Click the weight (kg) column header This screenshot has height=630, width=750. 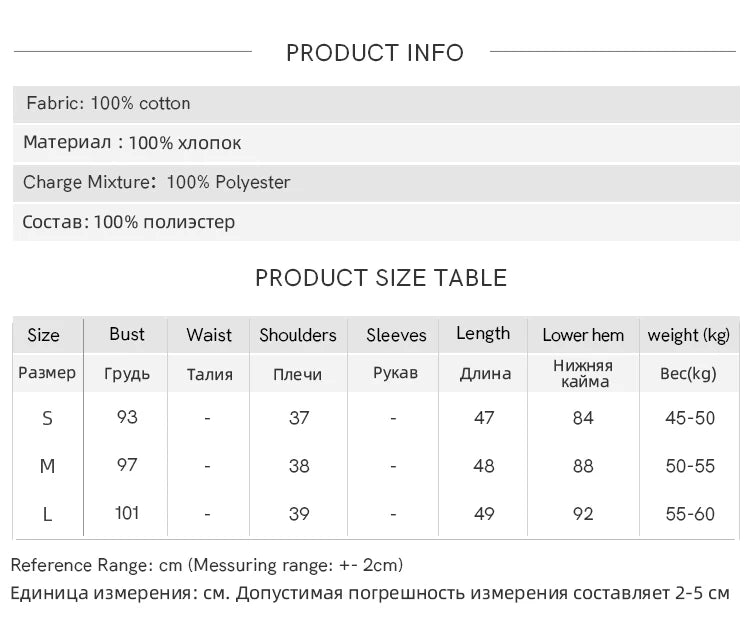(689, 335)
